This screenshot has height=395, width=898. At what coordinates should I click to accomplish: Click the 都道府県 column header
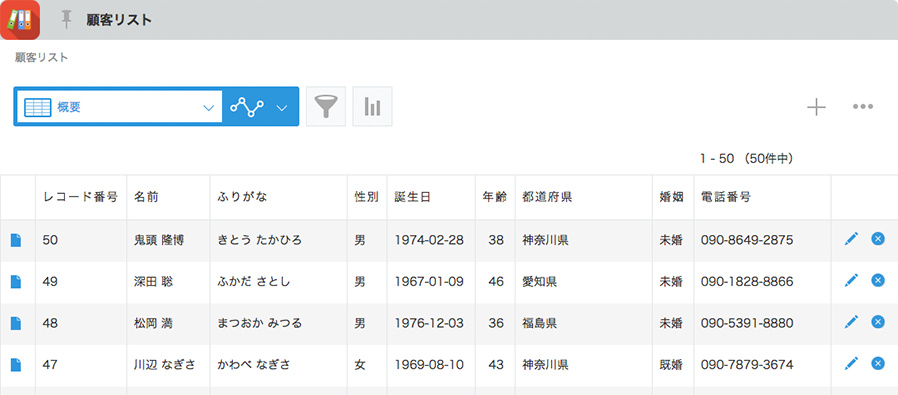click(547, 198)
